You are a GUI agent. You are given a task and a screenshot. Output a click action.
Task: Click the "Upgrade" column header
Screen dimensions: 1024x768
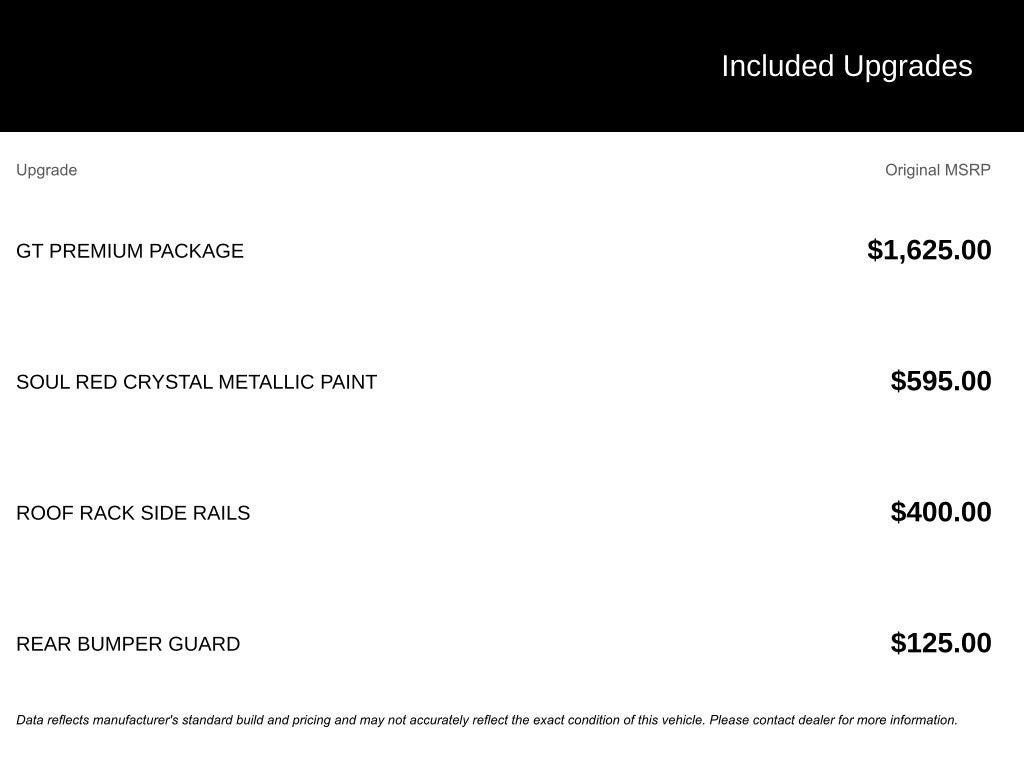click(46, 170)
